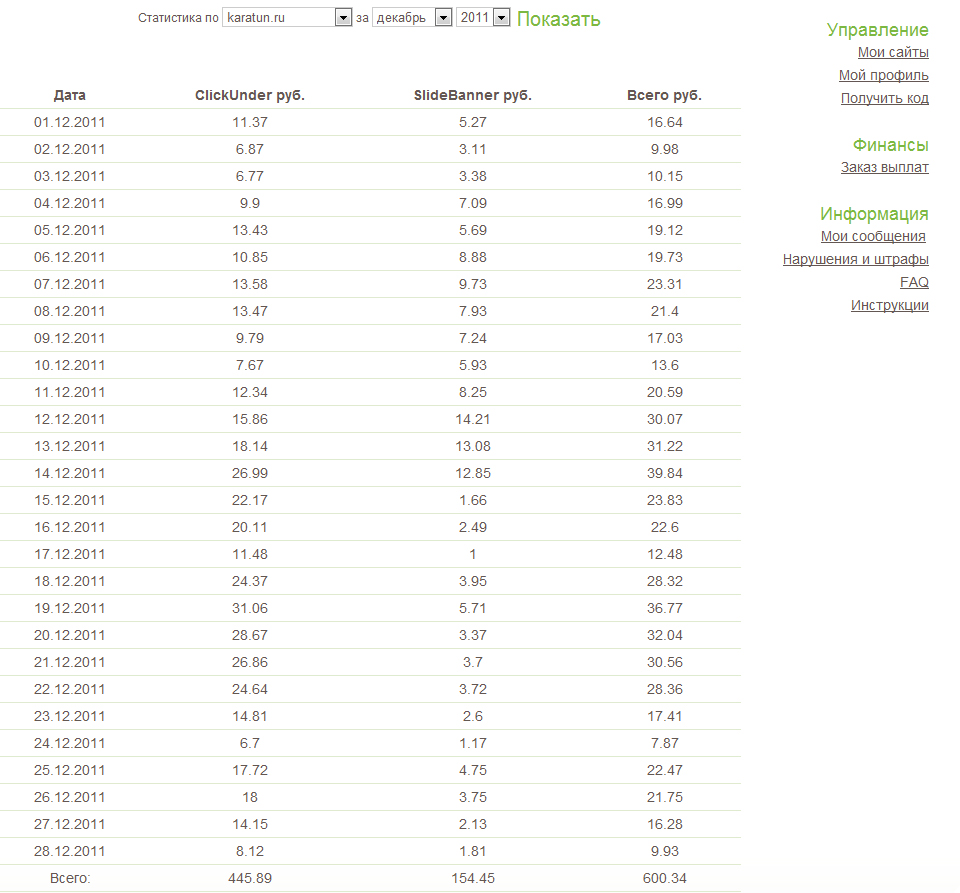This screenshot has width=960, height=893.
Task: Click ClickUnder value 20.11
Action: pos(250,527)
